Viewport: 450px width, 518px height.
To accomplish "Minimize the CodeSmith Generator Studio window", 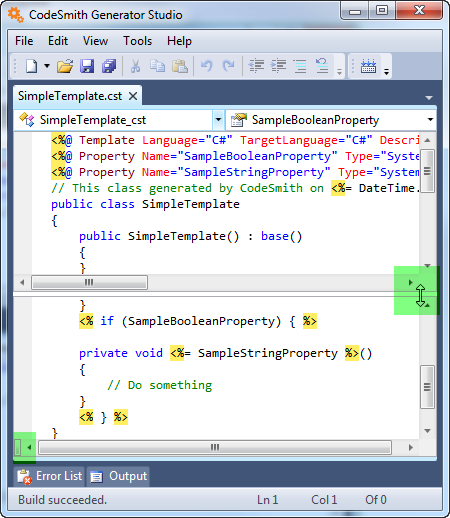I will point(355,11).
